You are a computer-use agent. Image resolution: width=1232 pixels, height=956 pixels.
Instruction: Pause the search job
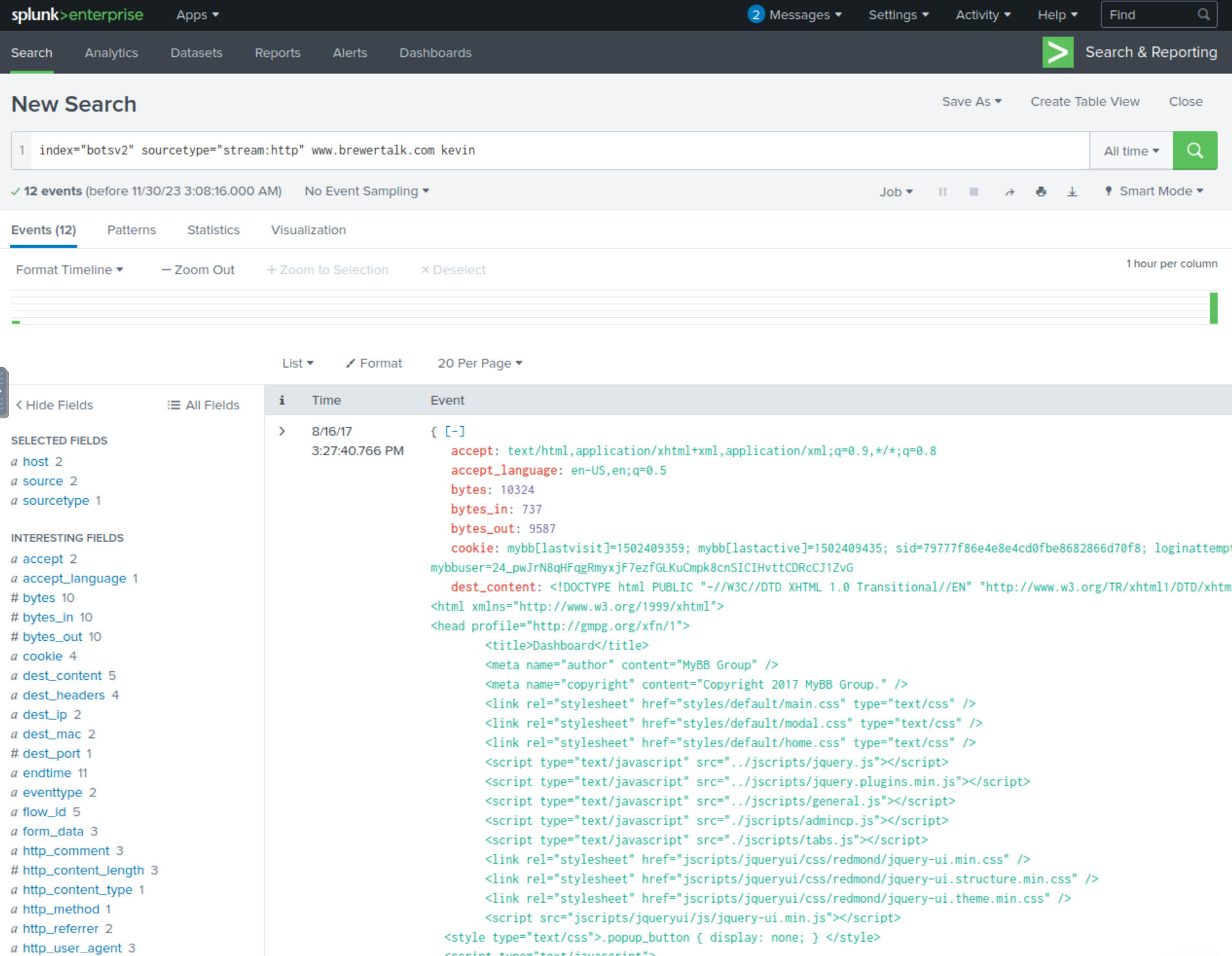coord(943,191)
